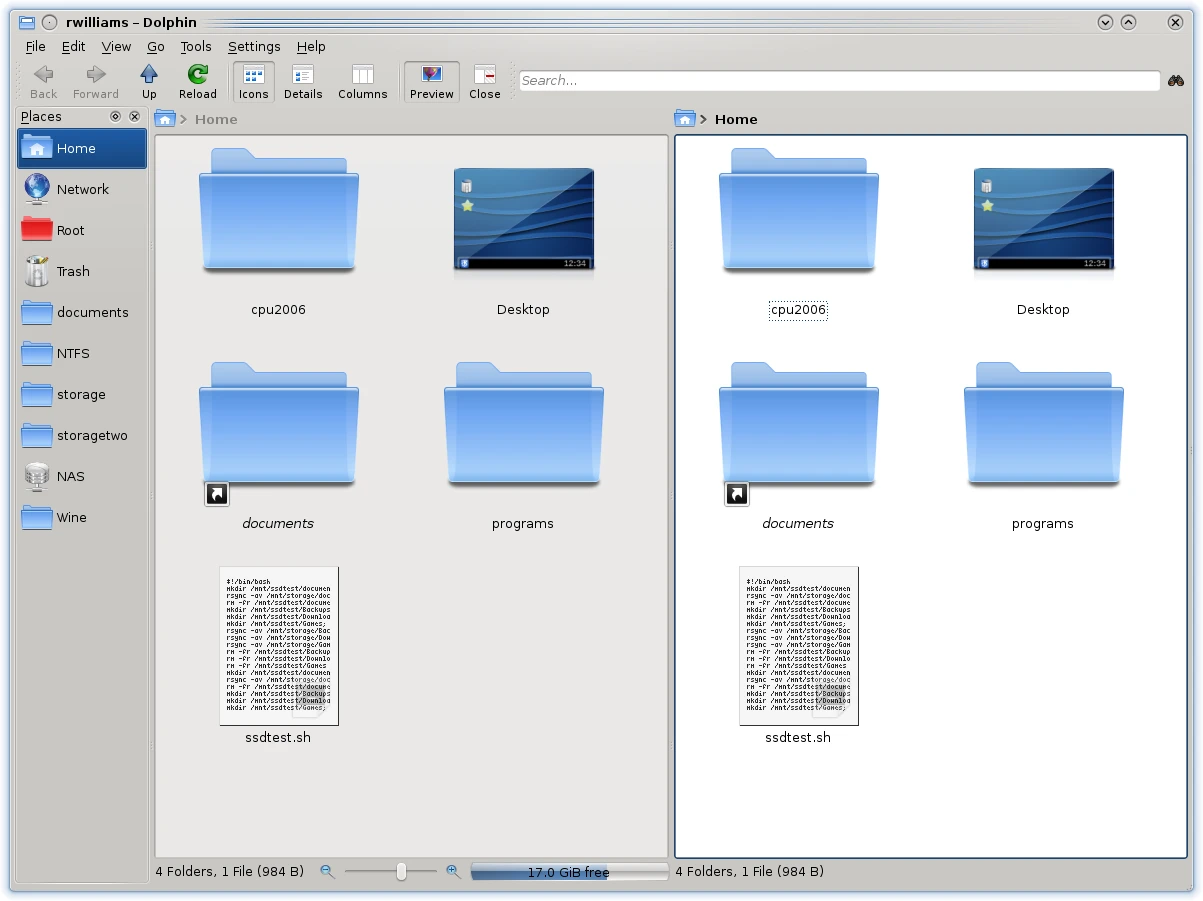
Task: Click the window menu icon in title bar
Action: tap(27, 22)
